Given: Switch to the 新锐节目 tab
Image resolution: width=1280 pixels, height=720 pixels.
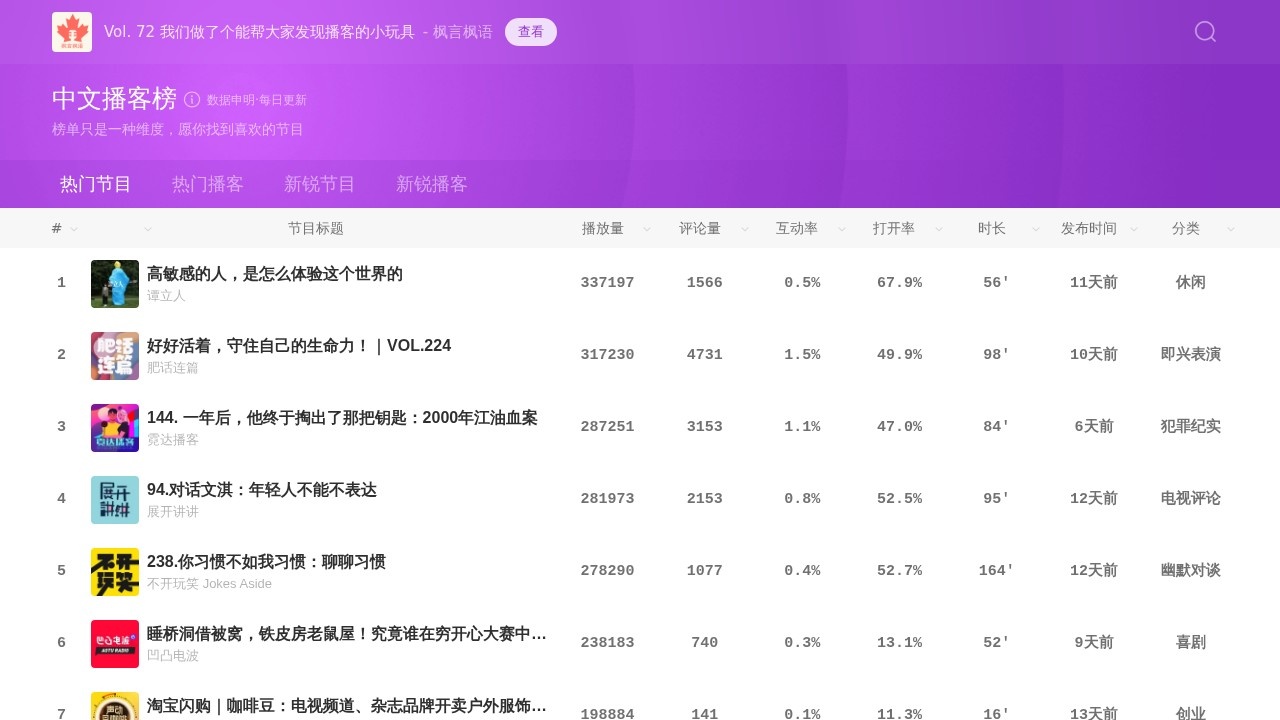Looking at the screenshot, I should (x=320, y=184).
